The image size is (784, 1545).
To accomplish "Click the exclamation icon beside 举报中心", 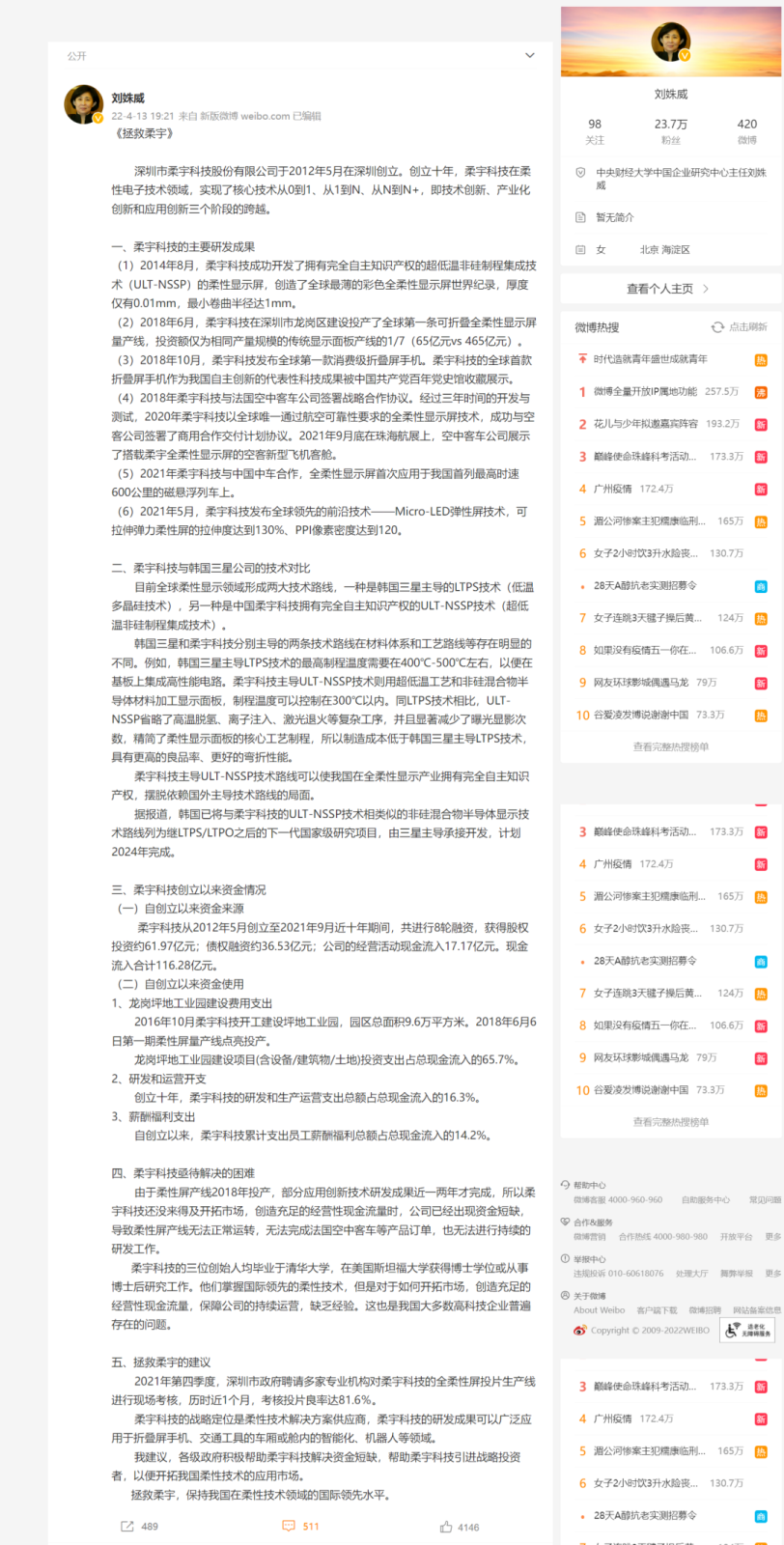I will [565, 1259].
